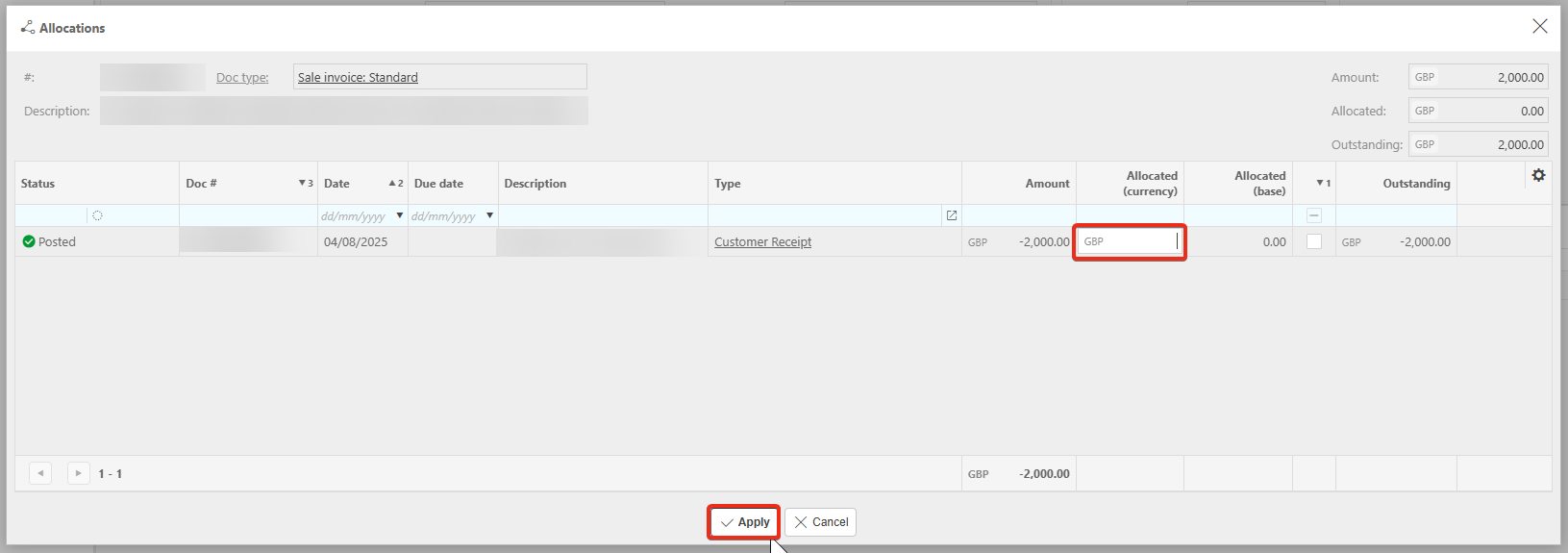Toggle the filter row tri-state checkbox
Screen dimensions: 1568x553
pyautogui.click(x=1314, y=215)
